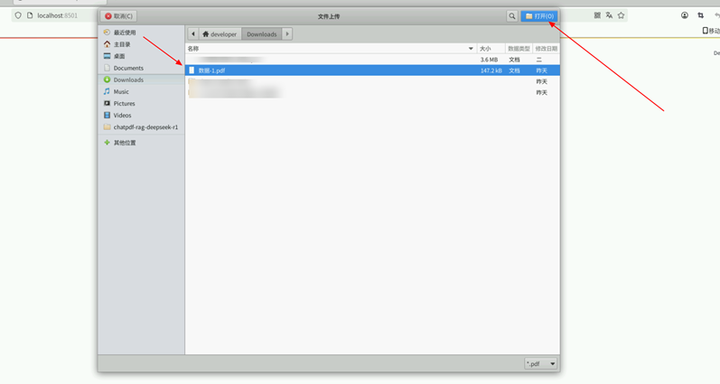
Task: Switch to the developer path segment
Action: pos(220,34)
